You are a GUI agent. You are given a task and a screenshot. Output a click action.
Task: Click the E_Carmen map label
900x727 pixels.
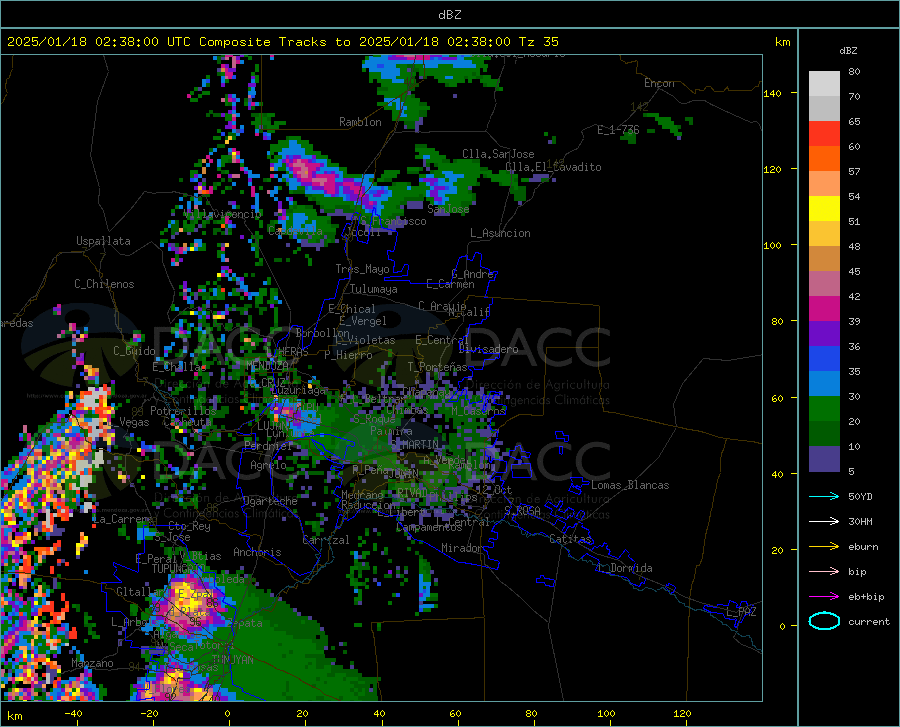(x=450, y=283)
